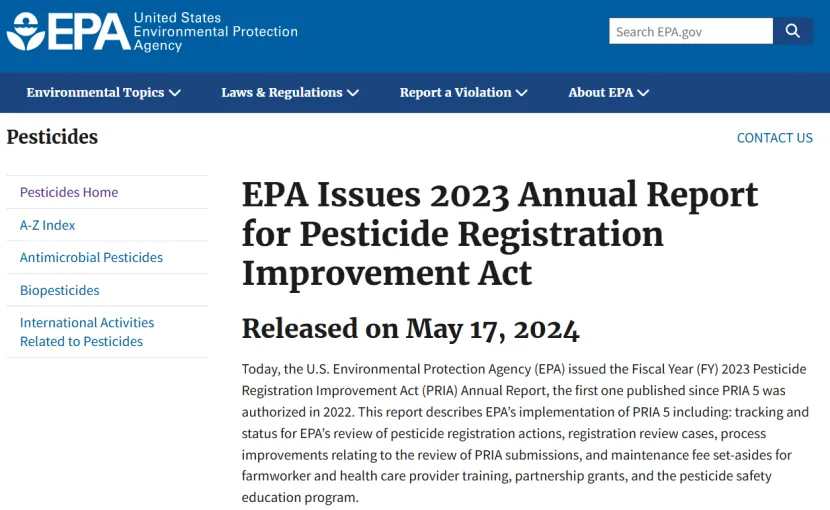Click the search magnifier icon
Screen dimensions: 830x510
793,31
